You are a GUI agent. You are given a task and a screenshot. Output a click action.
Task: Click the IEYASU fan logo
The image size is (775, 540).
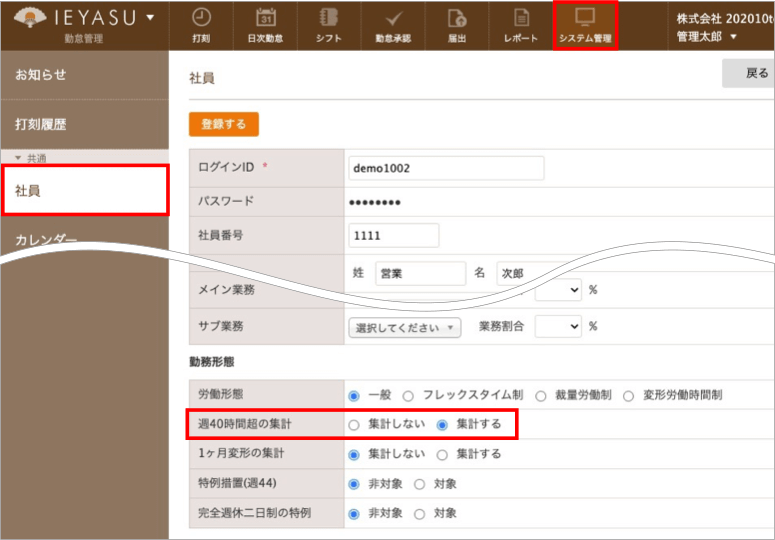(x=30, y=18)
